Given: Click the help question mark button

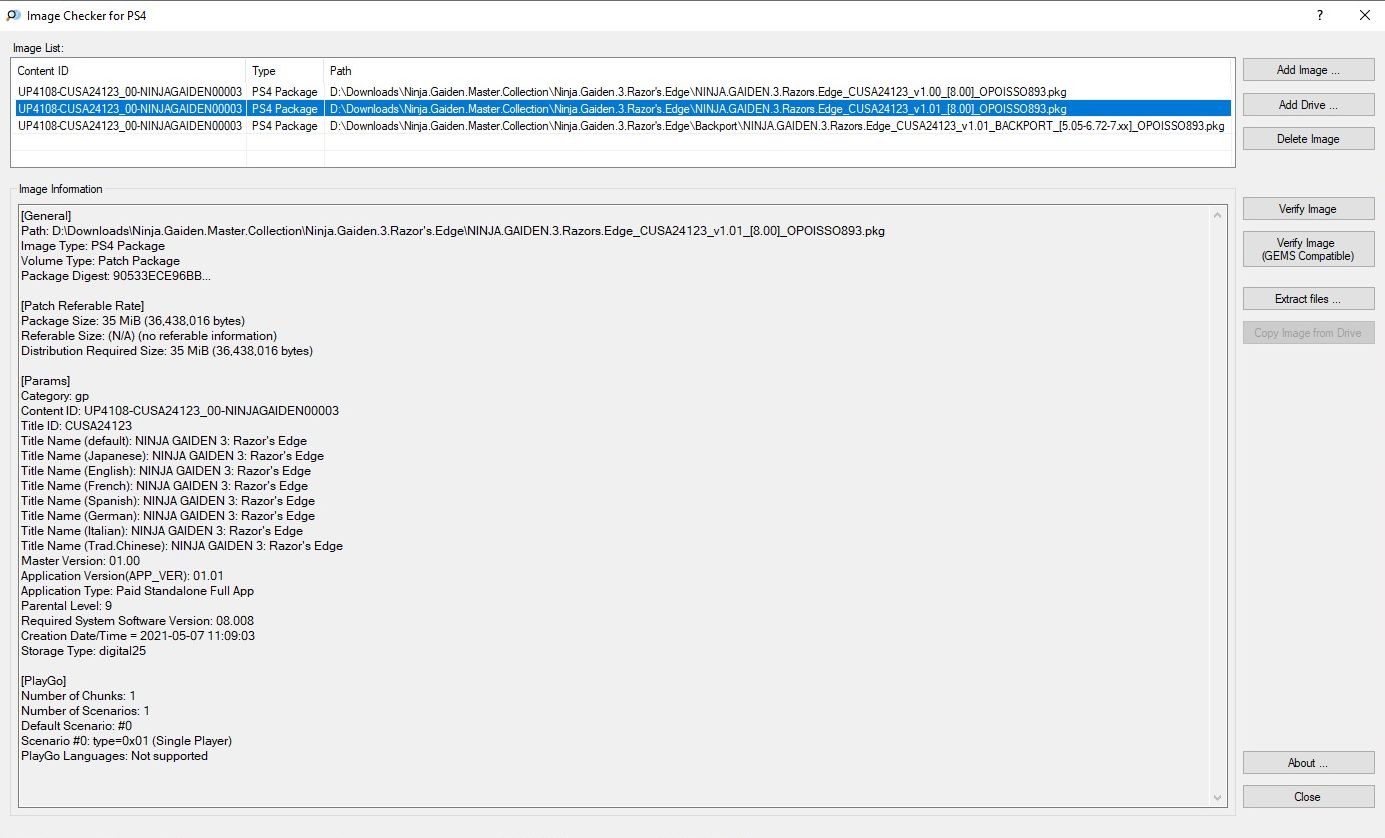Looking at the screenshot, I should coord(1320,15).
